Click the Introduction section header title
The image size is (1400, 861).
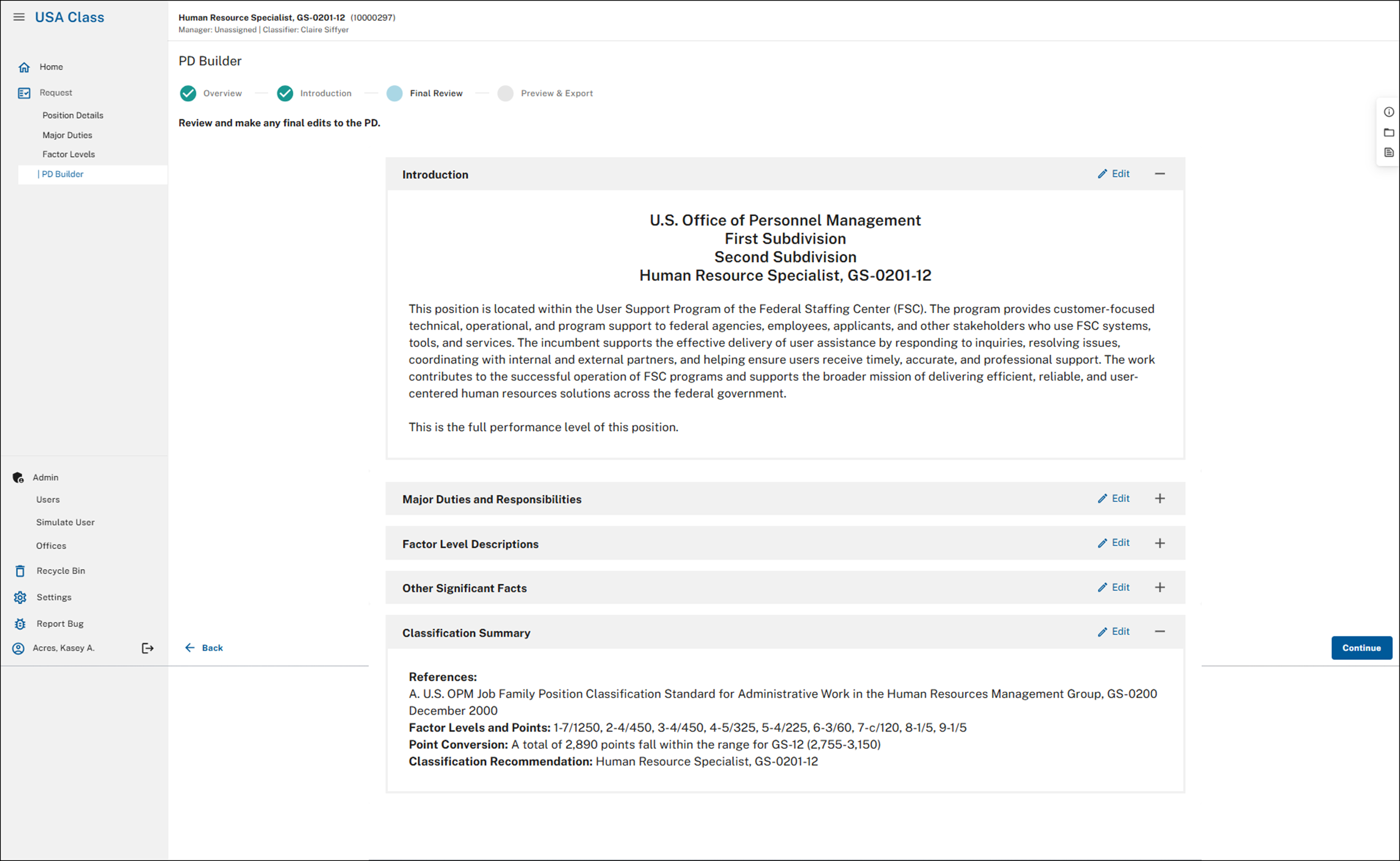pyautogui.click(x=435, y=175)
